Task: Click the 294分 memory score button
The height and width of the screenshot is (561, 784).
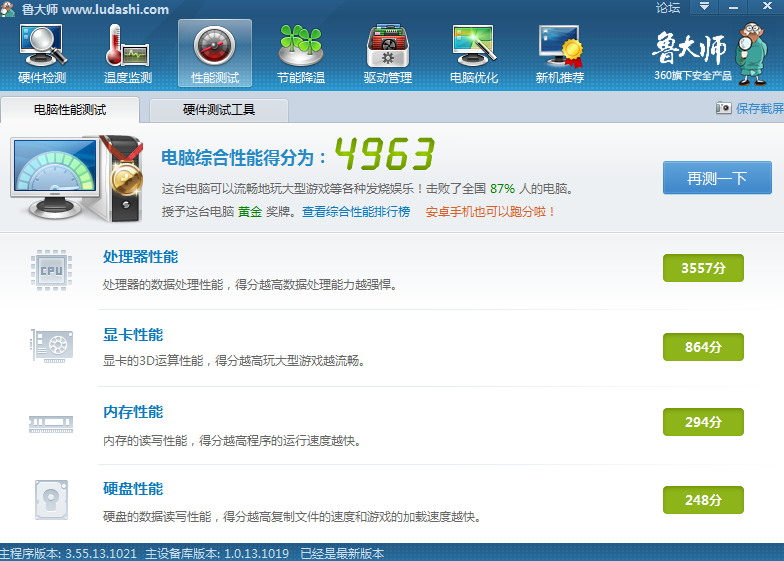Action: click(703, 422)
